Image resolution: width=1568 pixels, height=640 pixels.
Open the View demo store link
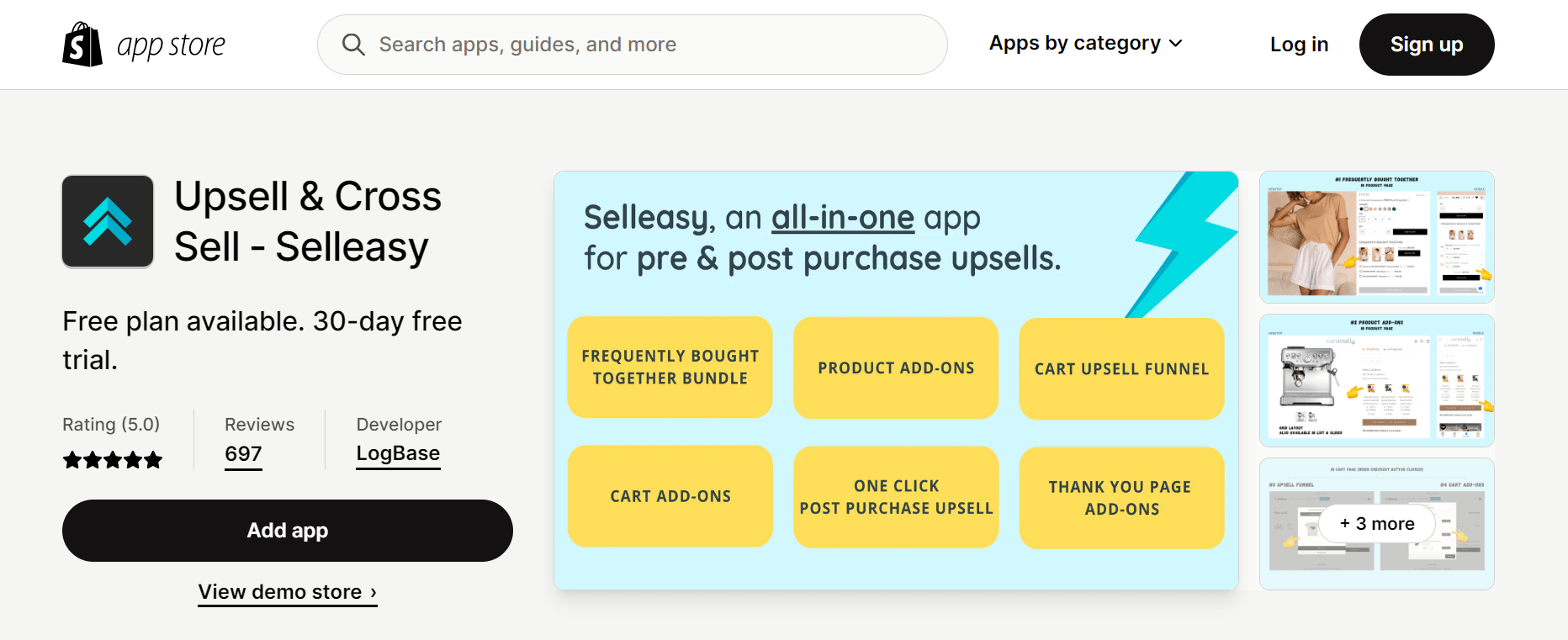[x=288, y=592]
